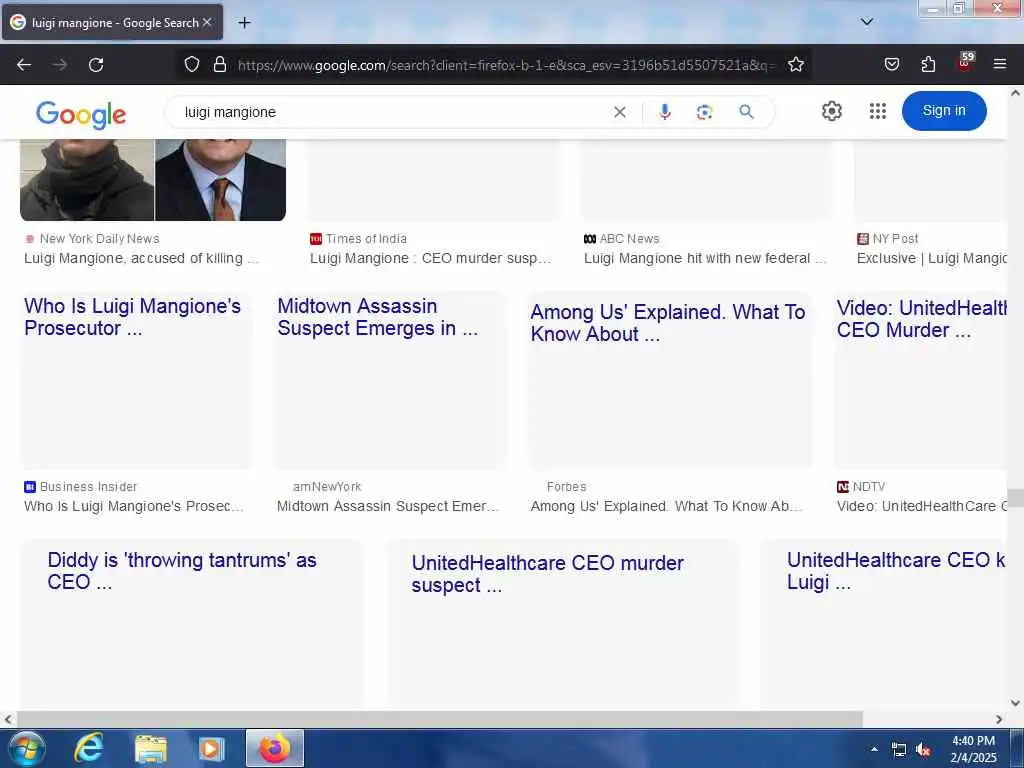Viewport: 1024px width, 768px height.
Task: Open a new browser tab
Action: click(244, 23)
